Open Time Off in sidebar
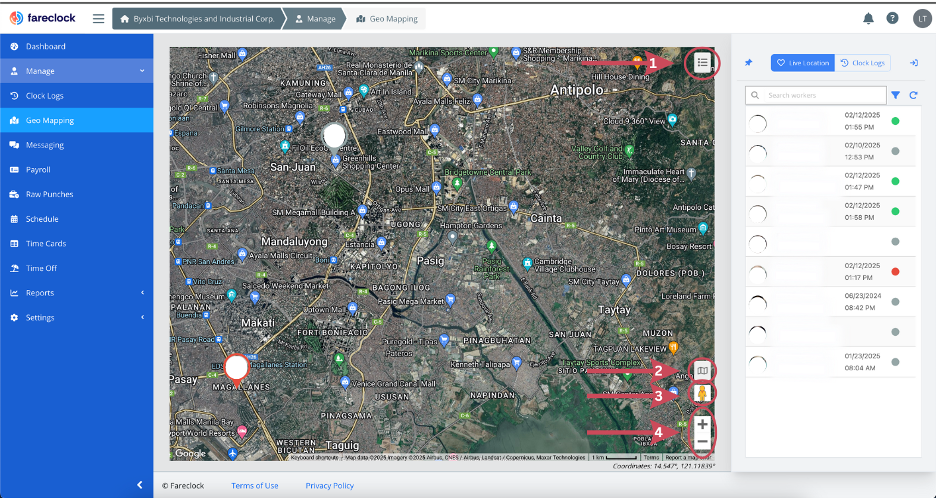The width and height of the screenshot is (936, 498). 76,268
